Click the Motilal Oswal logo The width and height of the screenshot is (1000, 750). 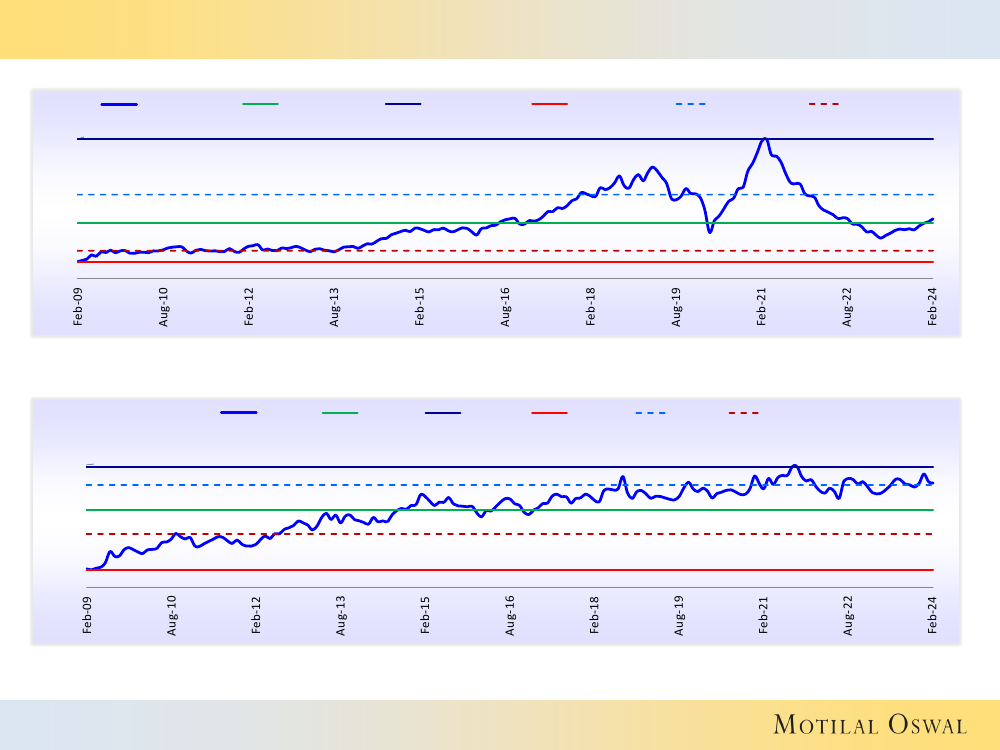coord(867,725)
